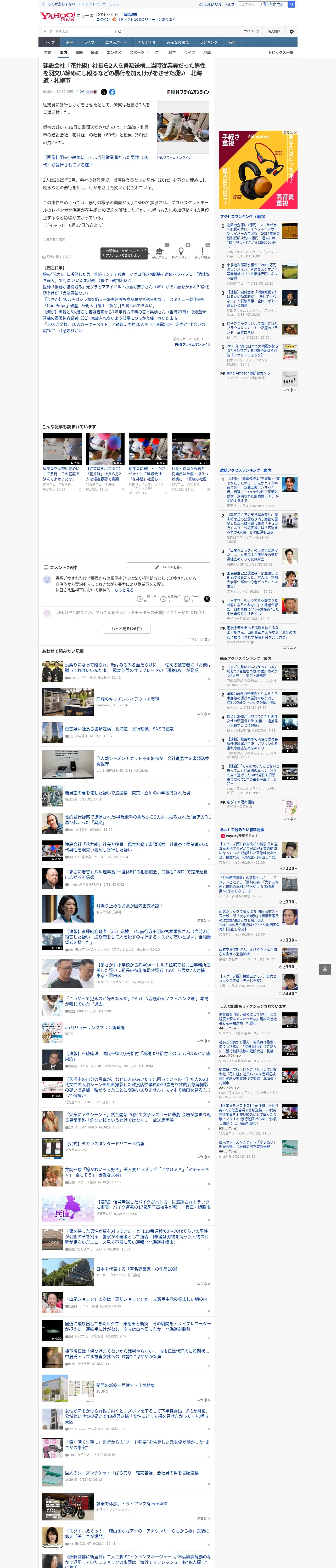336x1568 pixels.
Task: Click the もっと見る link in first comment
Action: (x=124, y=590)
